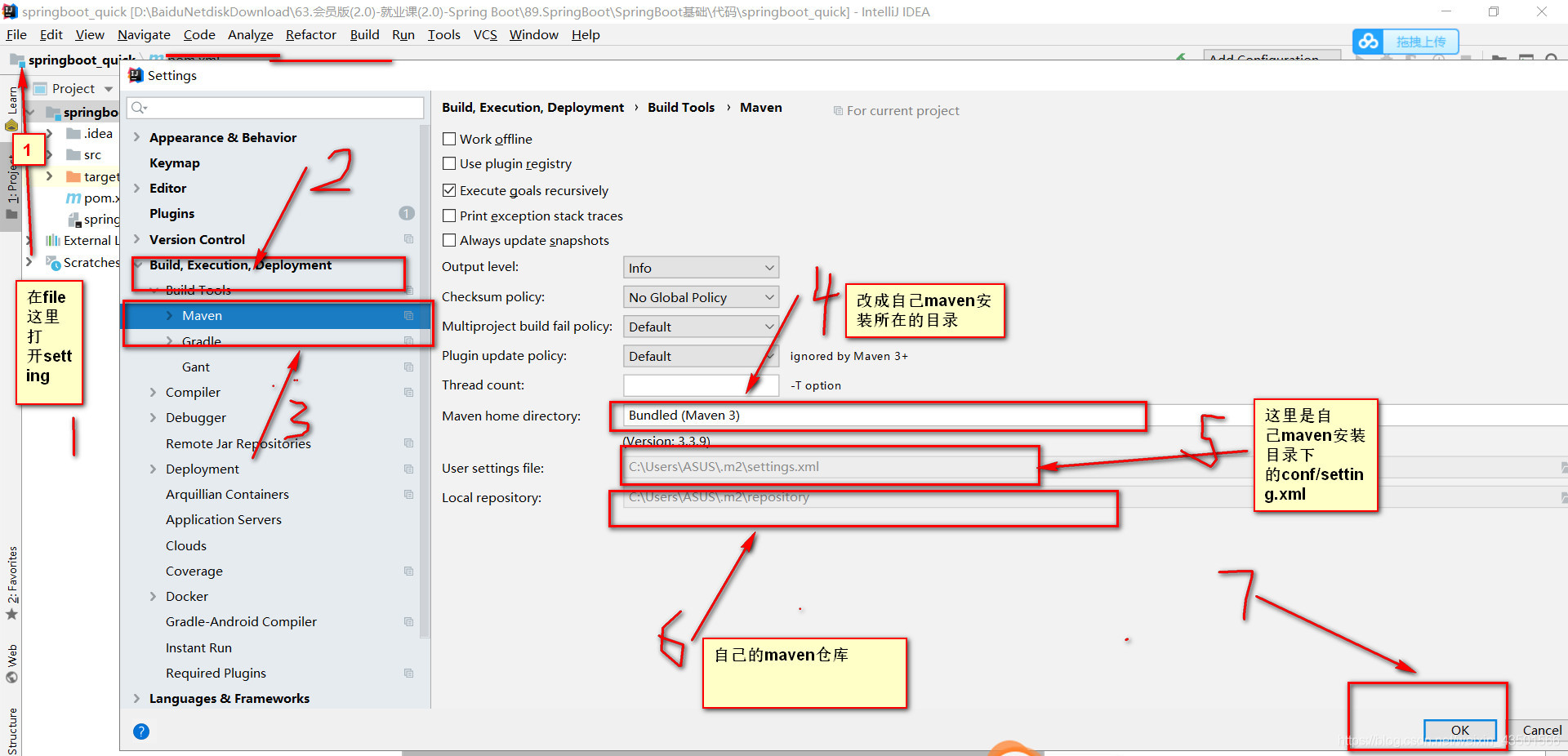Open the Favorites tool window star
This screenshot has height=756, width=1568.
12,614
